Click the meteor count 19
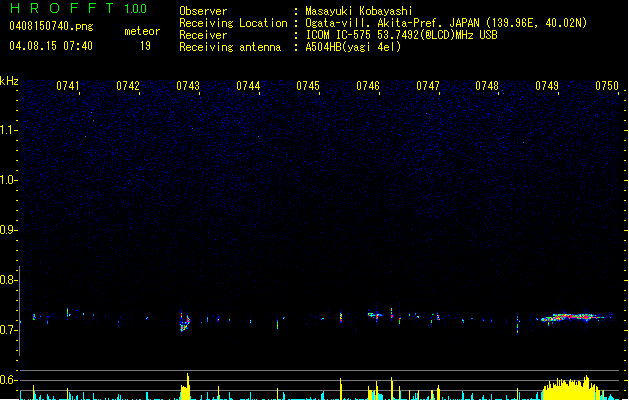629x400 pixels. (145, 46)
